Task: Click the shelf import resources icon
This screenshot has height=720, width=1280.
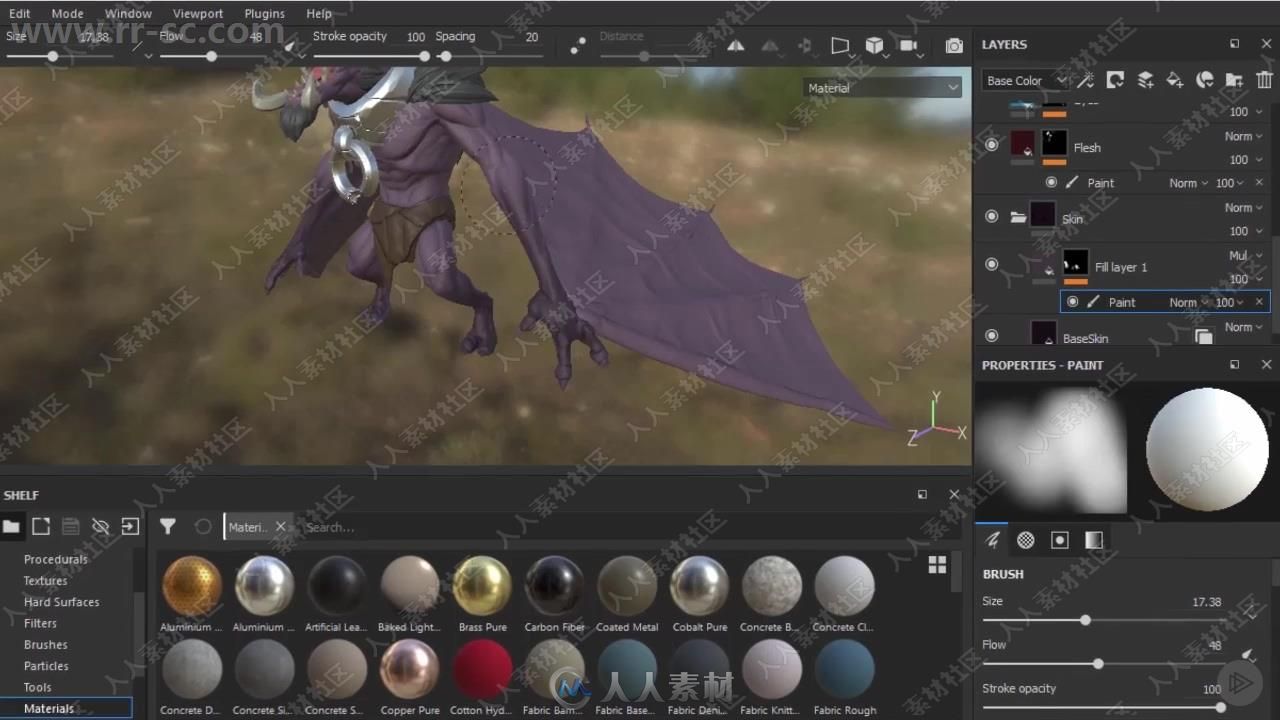Action: 130,526
